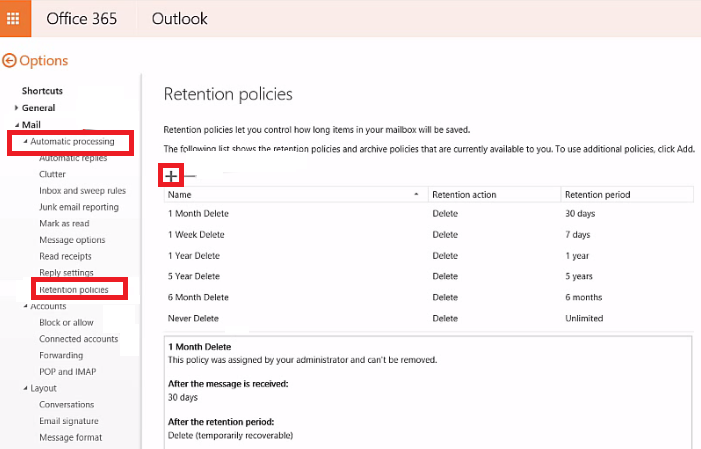The image size is (701, 449).
Task: Select the Never Delete policy row
Action: pos(428,318)
